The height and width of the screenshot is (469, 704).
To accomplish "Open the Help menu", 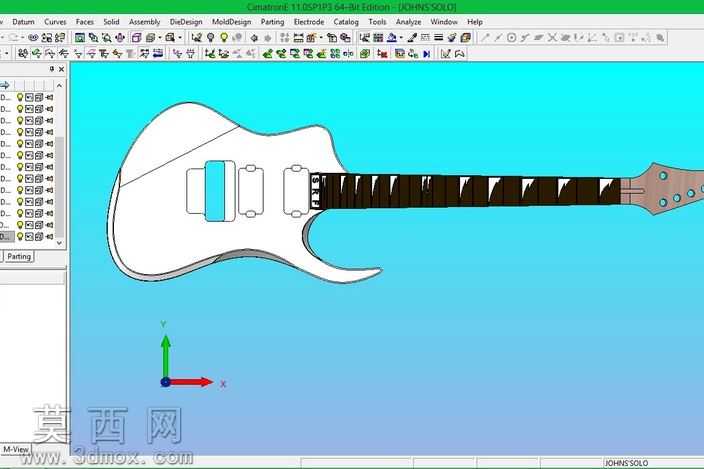I will point(475,22).
